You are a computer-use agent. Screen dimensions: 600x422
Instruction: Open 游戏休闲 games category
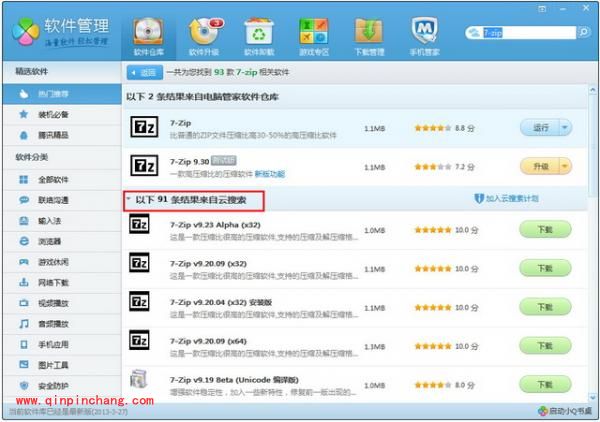62,262
